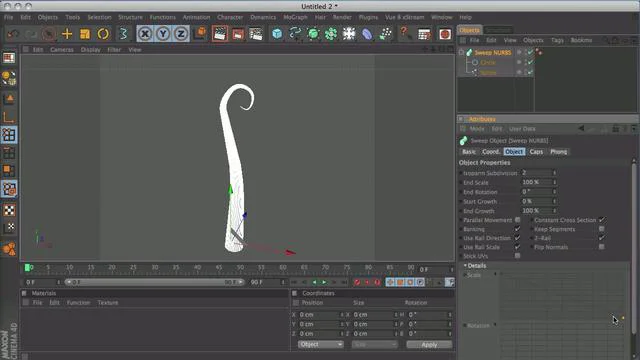Open the MoGraph menu
640x360 pixels.
tap(295, 17)
